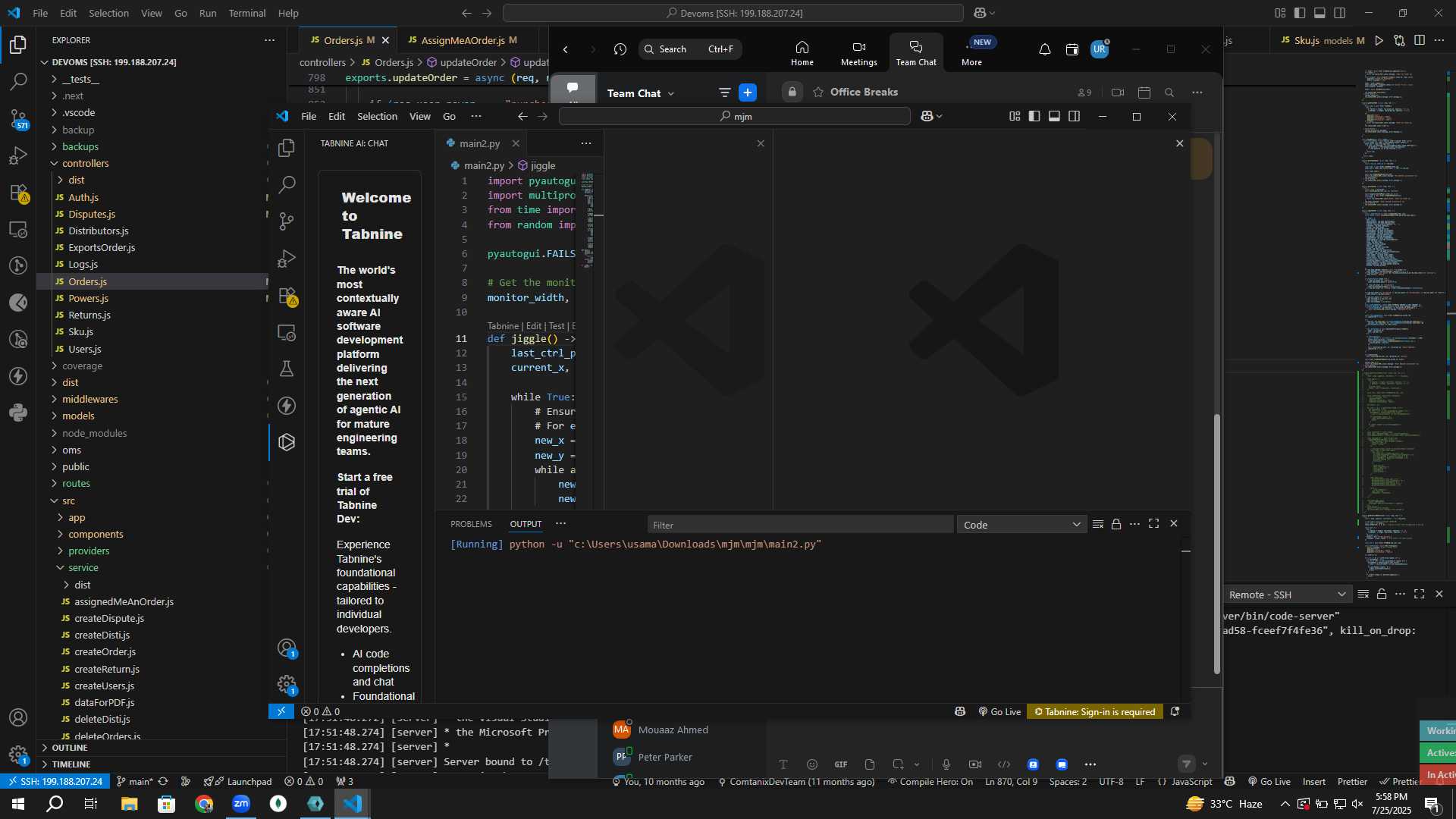This screenshot has height=819, width=1456.
Task: Open Extensions view in back VS Code window
Action: [18, 193]
